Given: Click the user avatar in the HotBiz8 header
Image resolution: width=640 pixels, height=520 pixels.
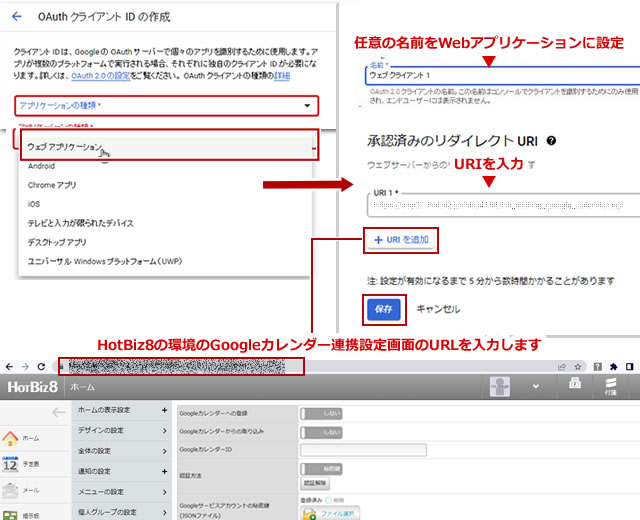Looking at the screenshot, I should (x=500, y=387).
